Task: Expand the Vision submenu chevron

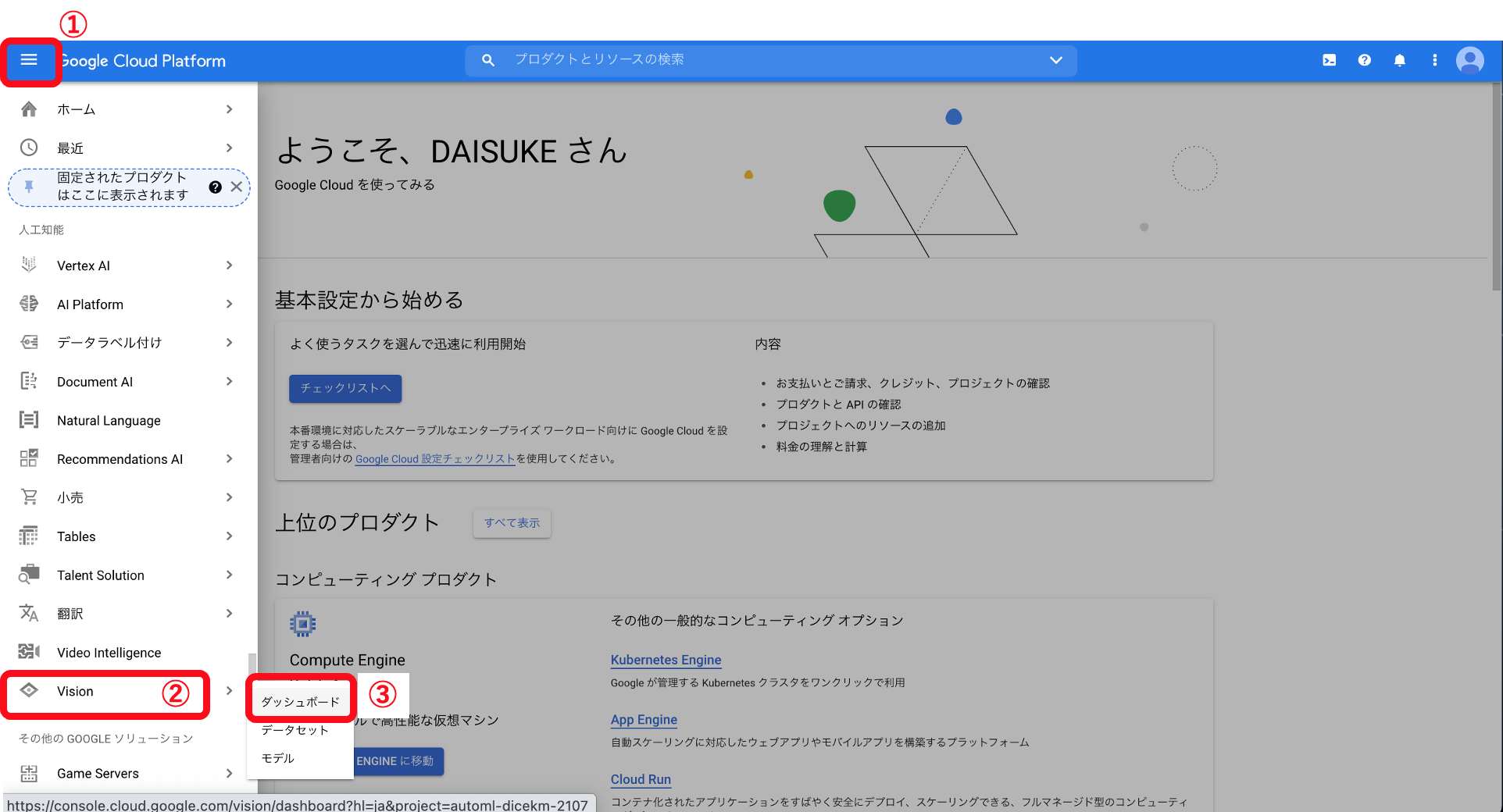Action: (x=229, y=691)
